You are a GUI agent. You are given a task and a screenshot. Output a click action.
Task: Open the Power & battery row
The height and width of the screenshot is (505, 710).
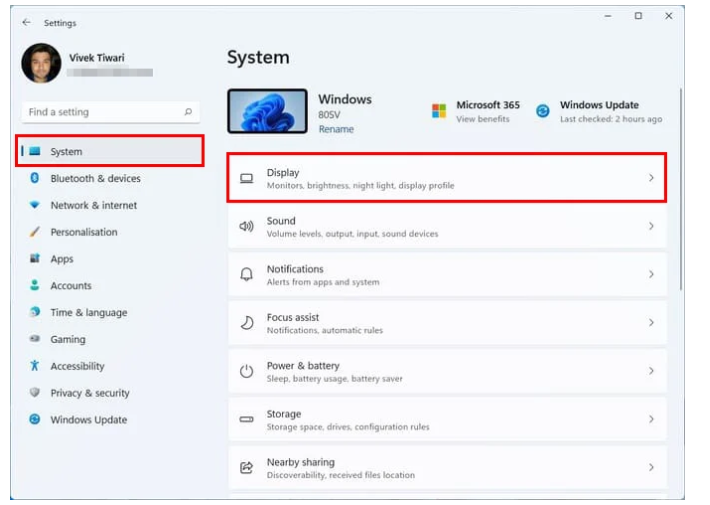pos(447,371)
